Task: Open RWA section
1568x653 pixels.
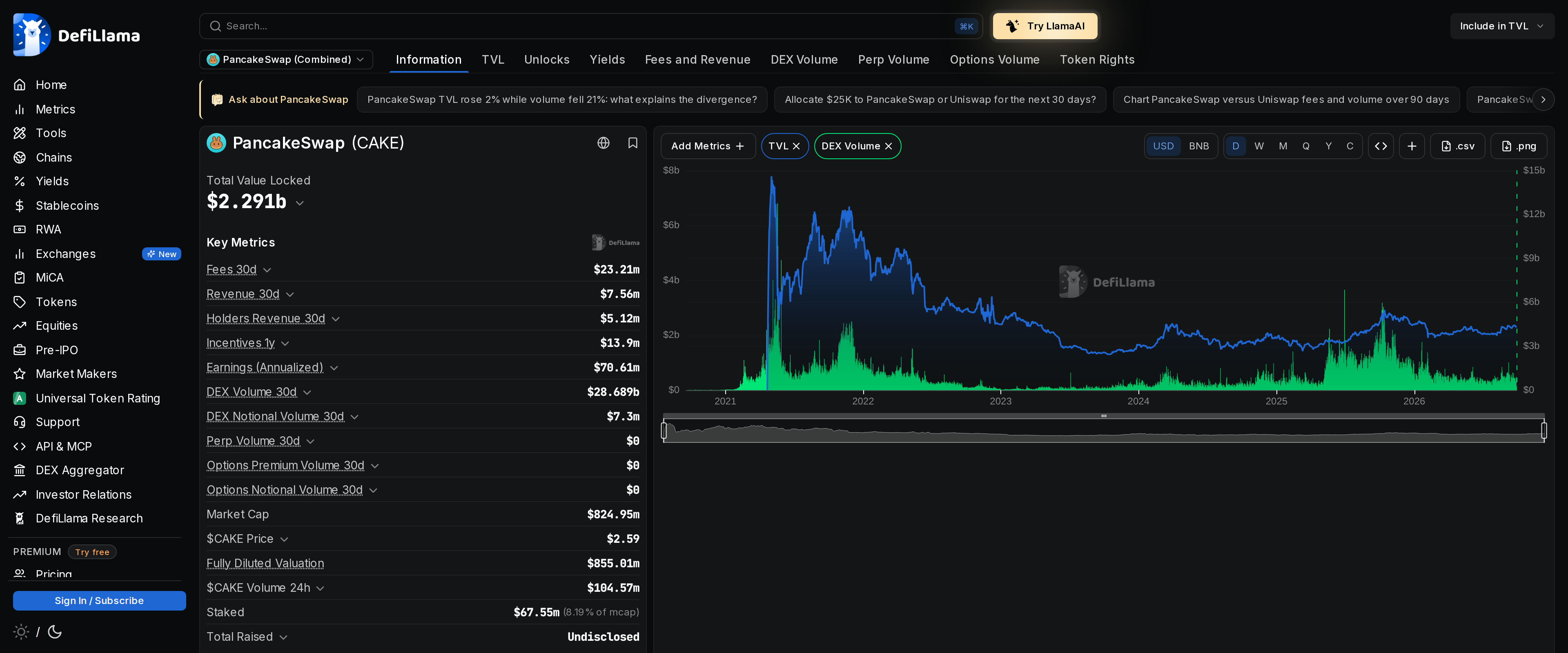Action: 48,229
